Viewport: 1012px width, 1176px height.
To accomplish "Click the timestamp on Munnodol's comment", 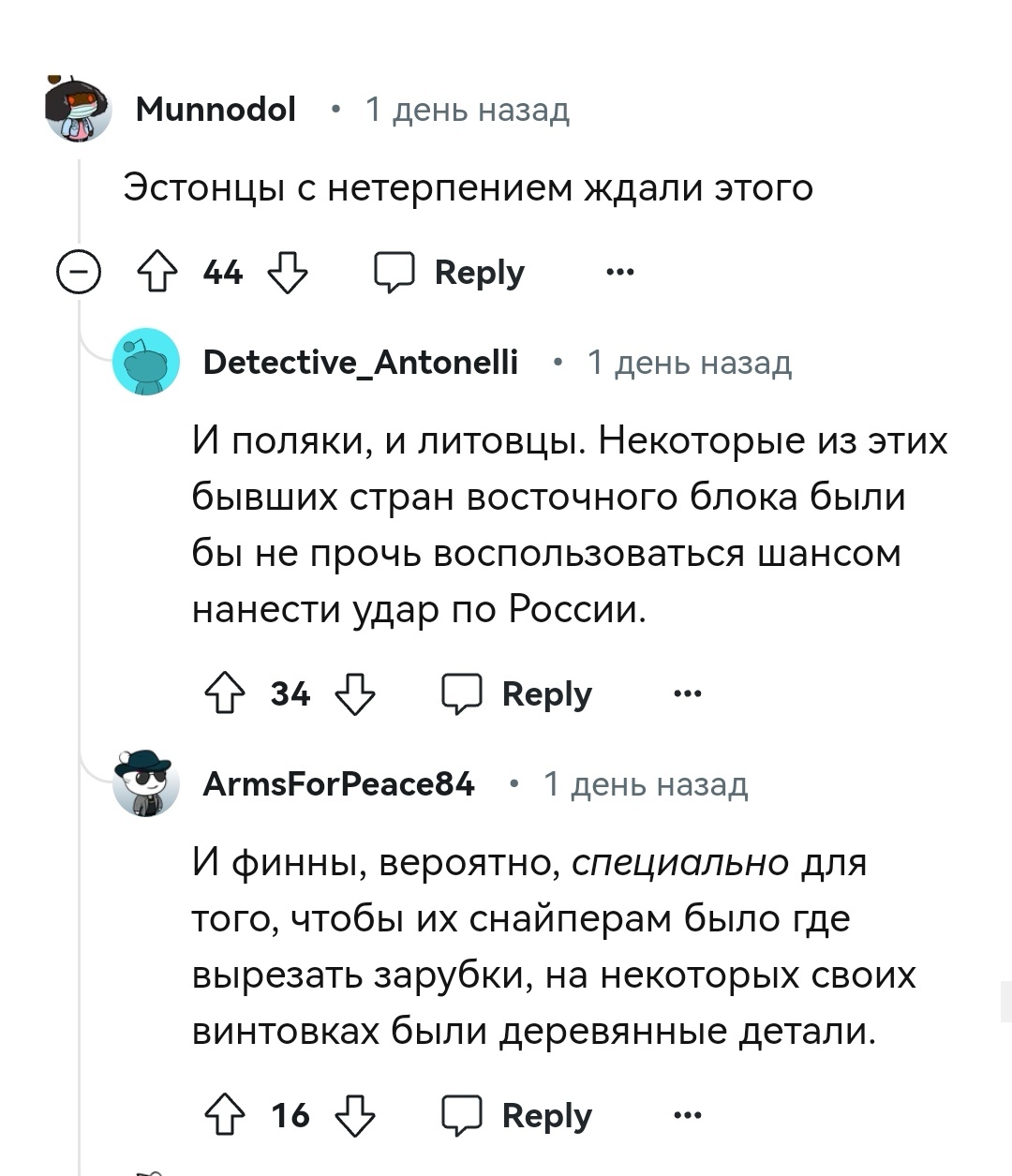I will [x=467, y=111].
